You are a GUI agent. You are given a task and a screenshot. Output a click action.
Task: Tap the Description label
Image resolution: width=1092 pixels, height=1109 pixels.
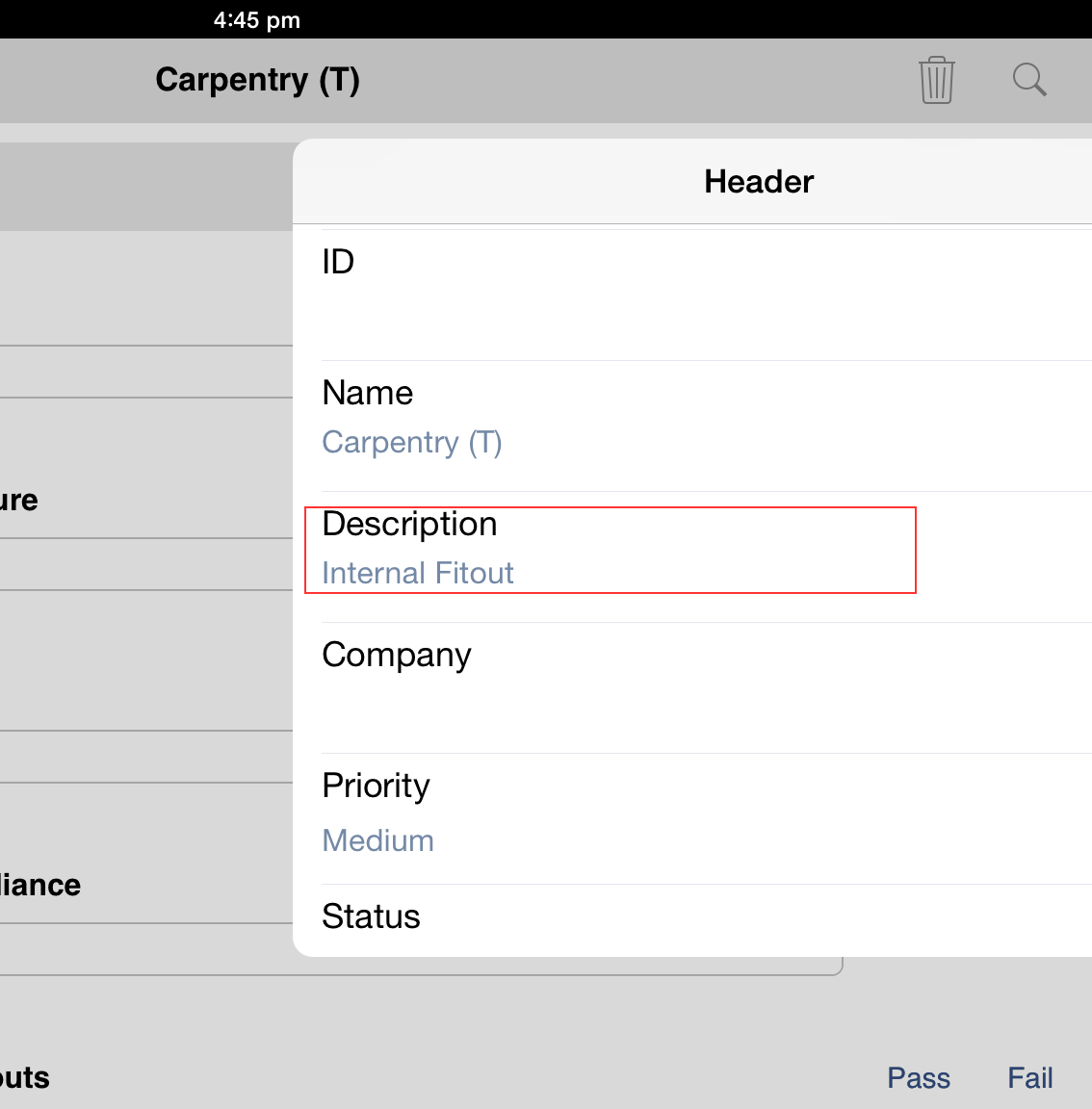click(x=409, y=523)
